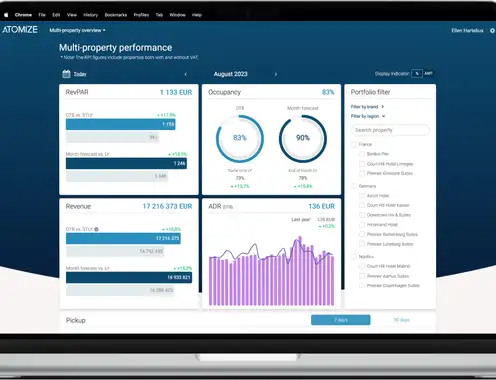Open the Edit menu
This screenshot has width=496, height=380.
(x=56, y=15)
